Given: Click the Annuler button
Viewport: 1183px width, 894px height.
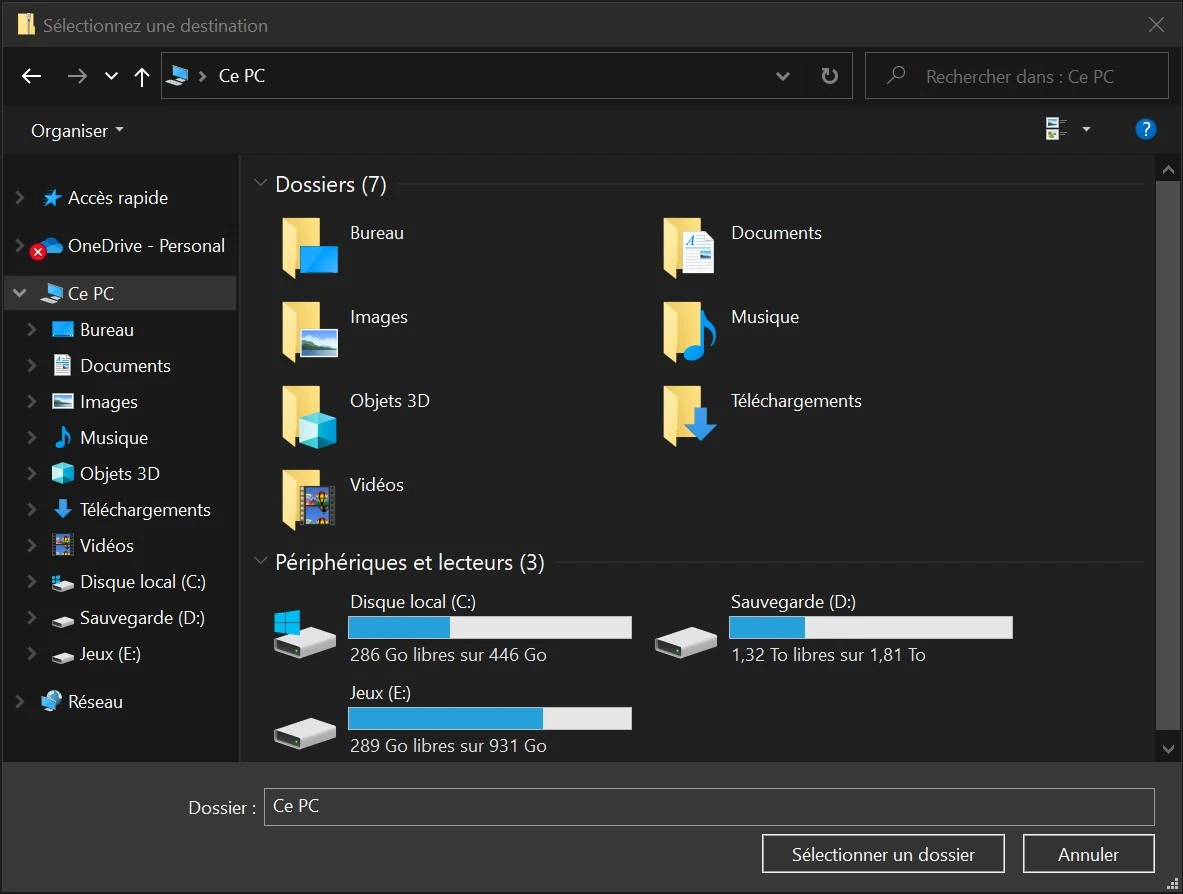Looking at the screenshot, I should pyautogui.click(x=1088, y=854).
